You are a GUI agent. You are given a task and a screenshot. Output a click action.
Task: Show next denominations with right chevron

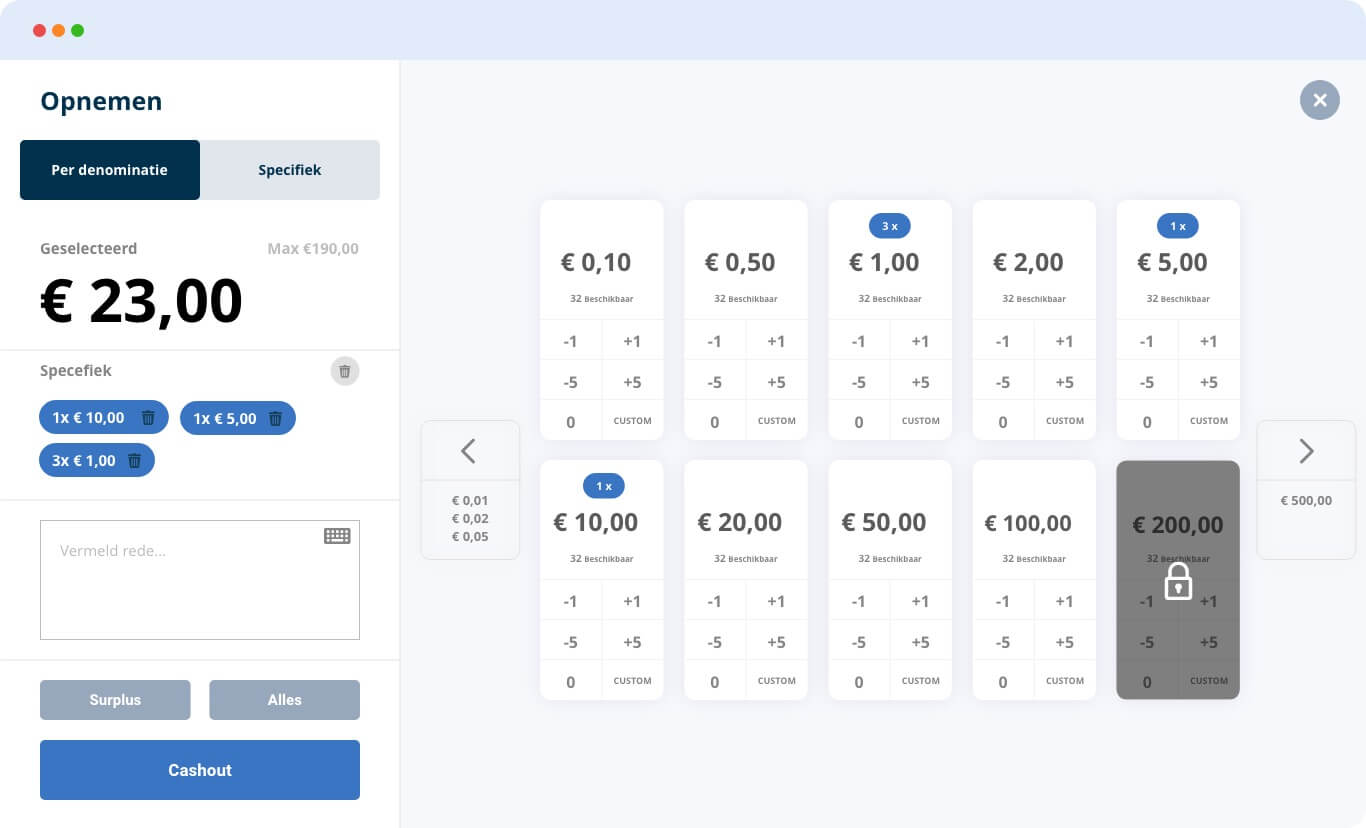(1306, 451)
